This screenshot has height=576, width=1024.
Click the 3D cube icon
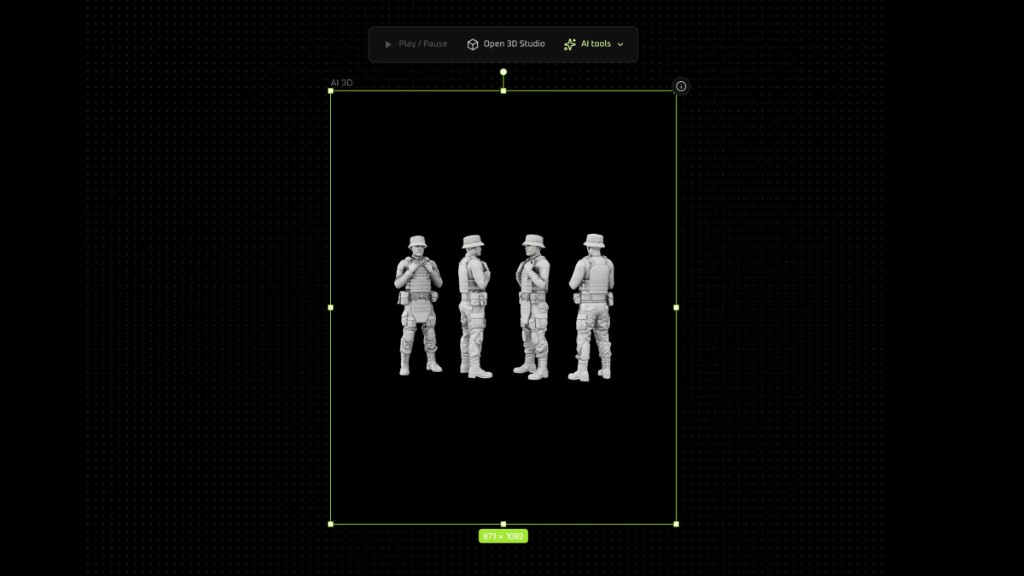point(472,44)
